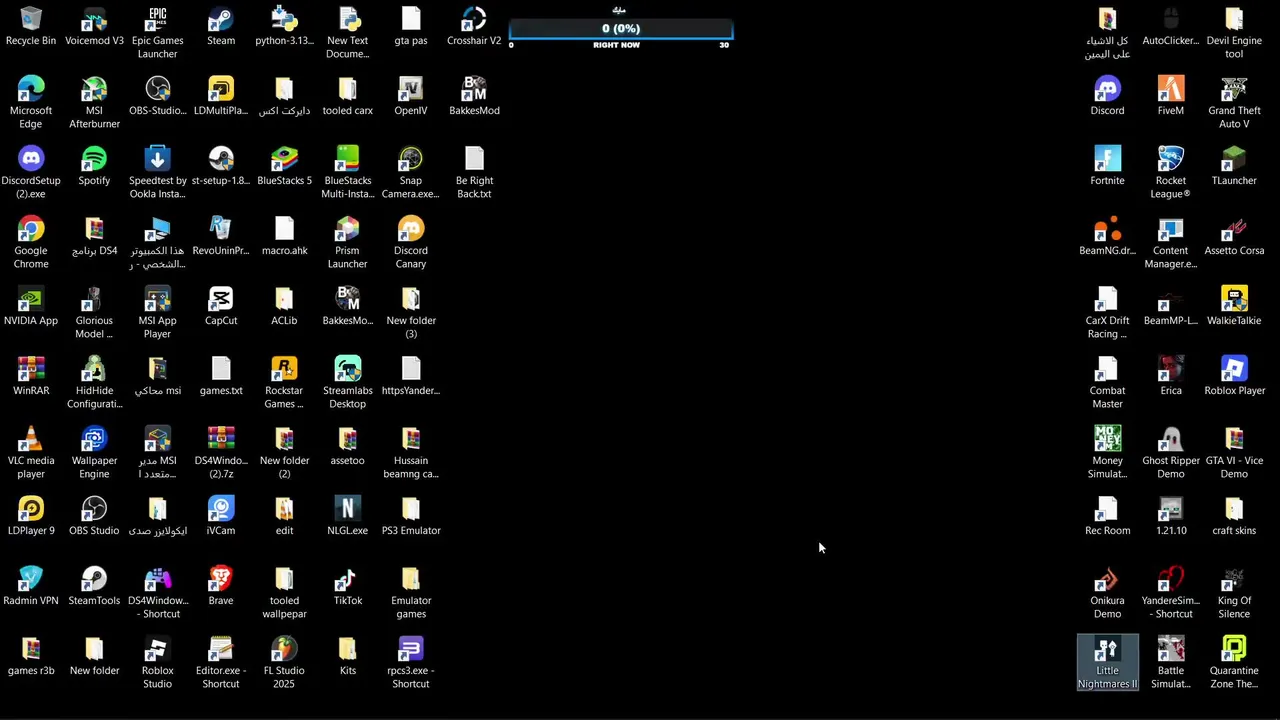Open the Recycle Bin icon
Image resolution: width=1280 pixels, height=720 pixels.
[31, 27]
